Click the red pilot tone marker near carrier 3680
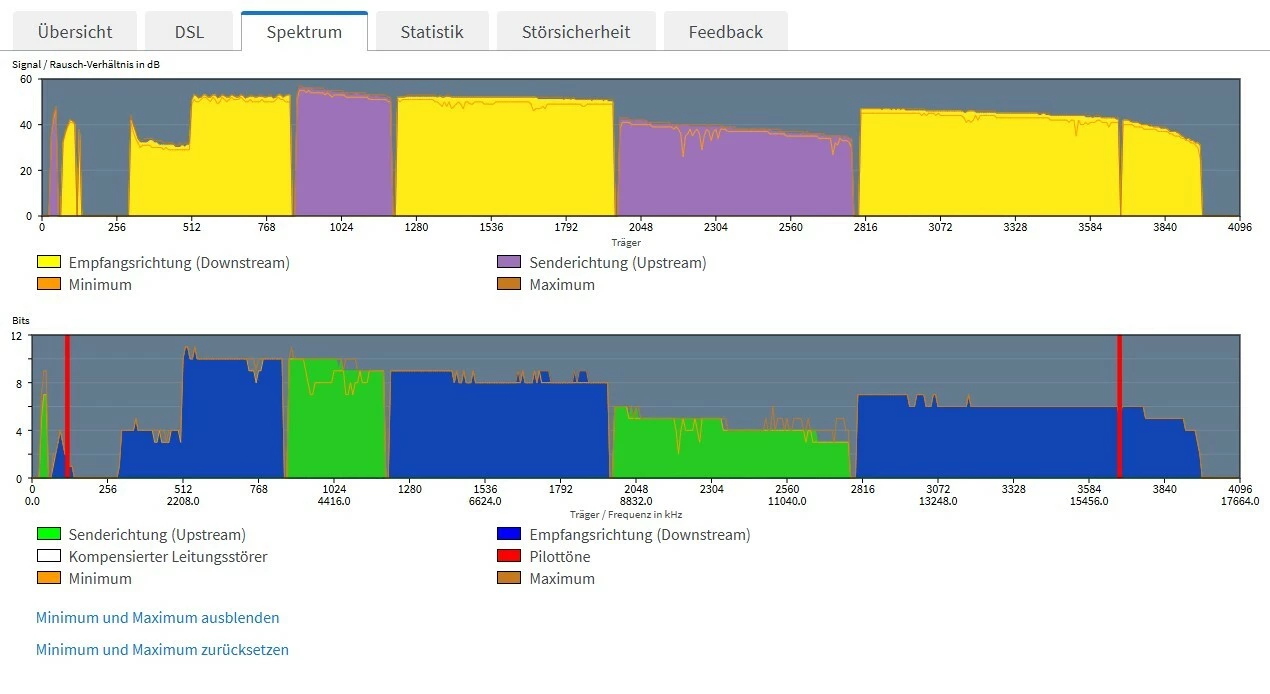Viewport: 1270px width, 694px height. [x=1119, y=406]
